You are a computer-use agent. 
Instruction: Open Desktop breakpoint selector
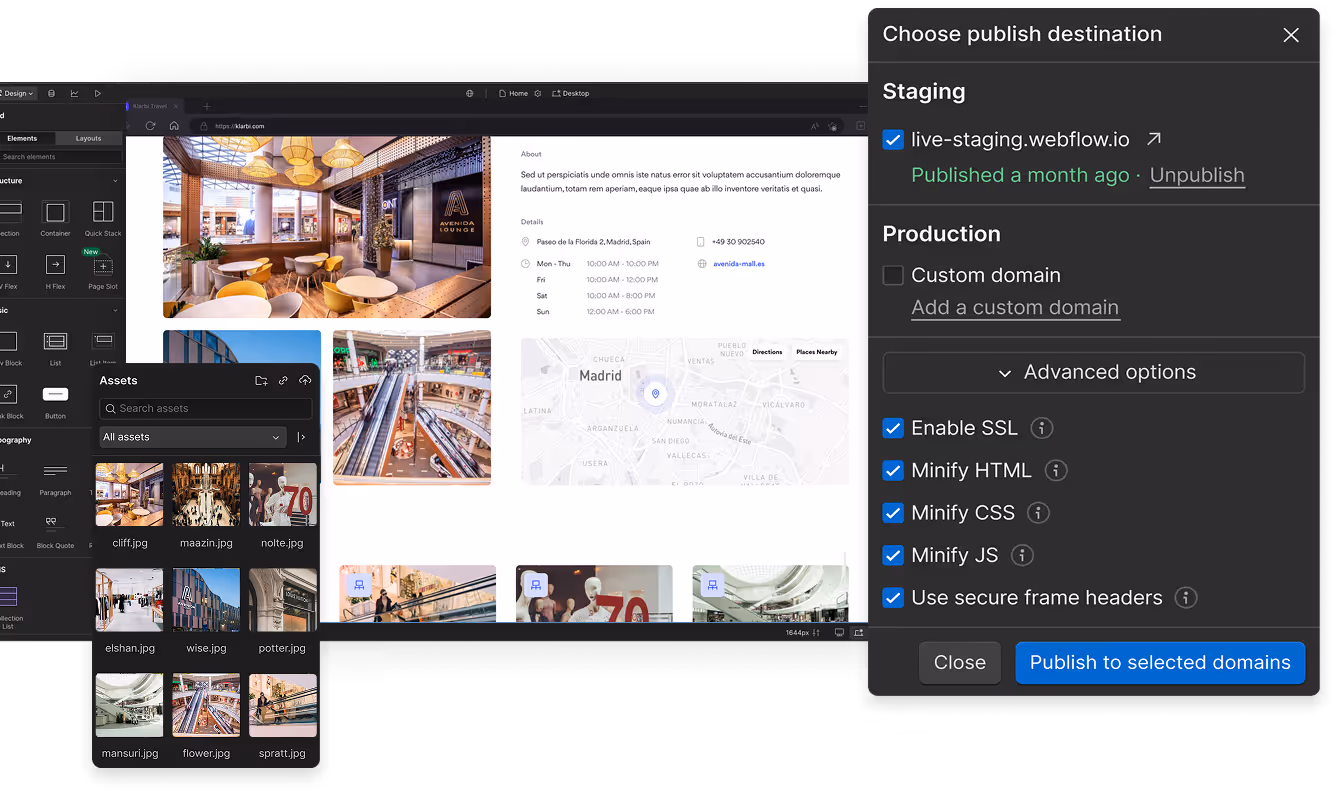(570, 93)
